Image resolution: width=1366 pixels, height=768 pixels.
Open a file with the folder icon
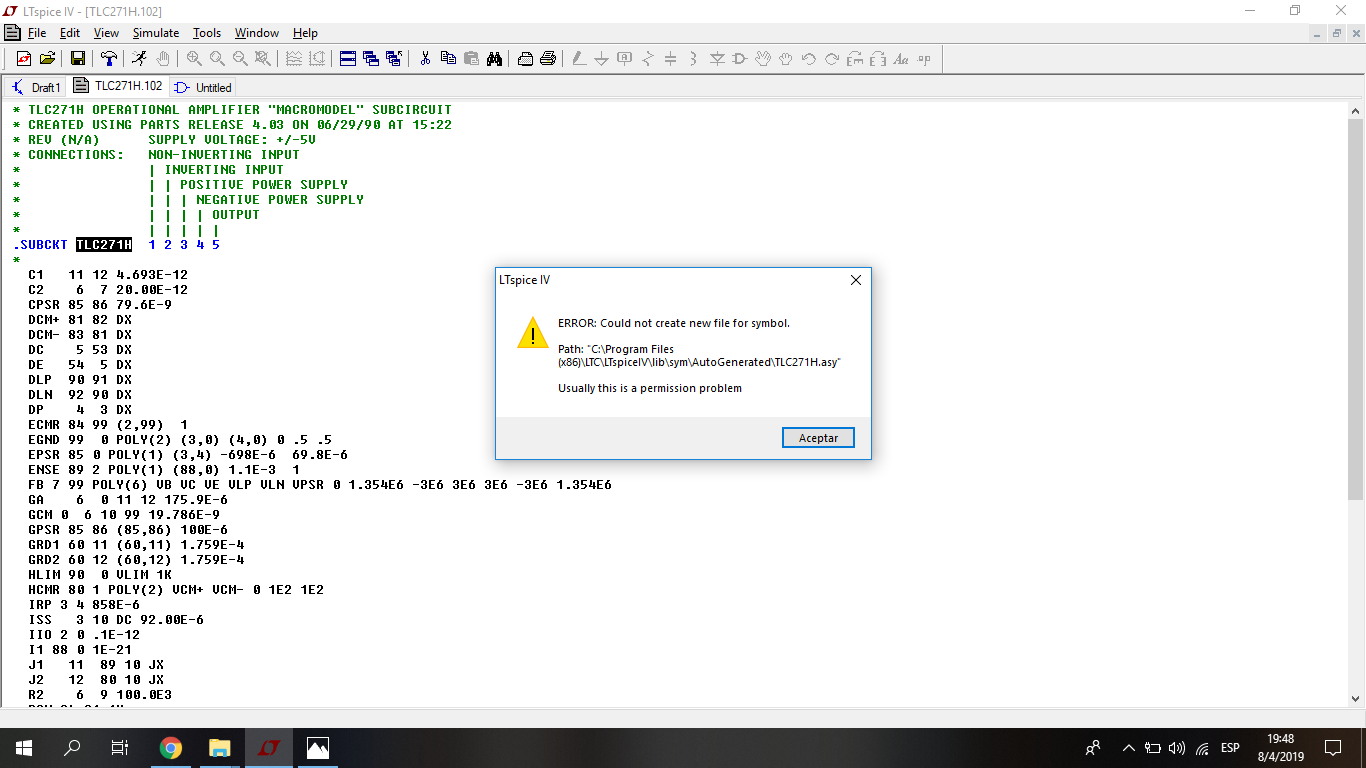[47, 59]
